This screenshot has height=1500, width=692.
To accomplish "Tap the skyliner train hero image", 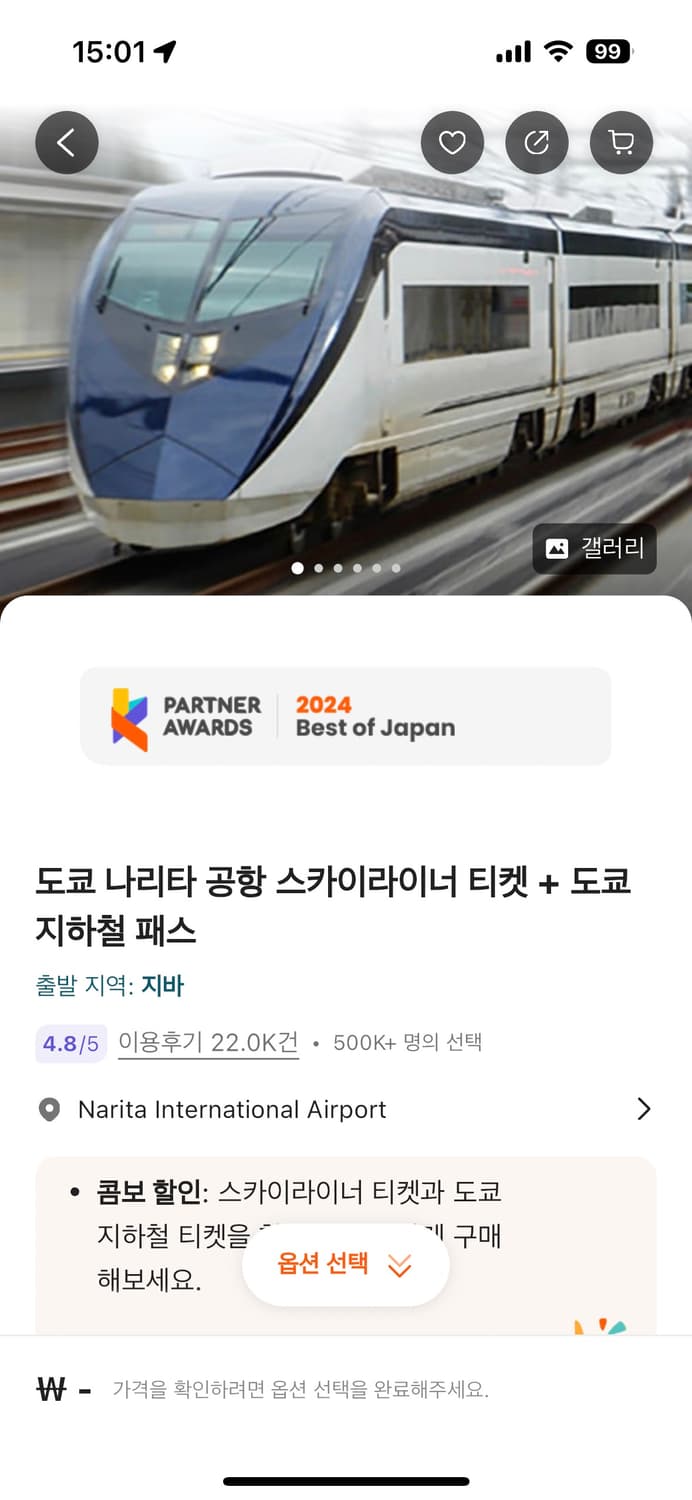I will pyautogui.click(x=345, y=350).
